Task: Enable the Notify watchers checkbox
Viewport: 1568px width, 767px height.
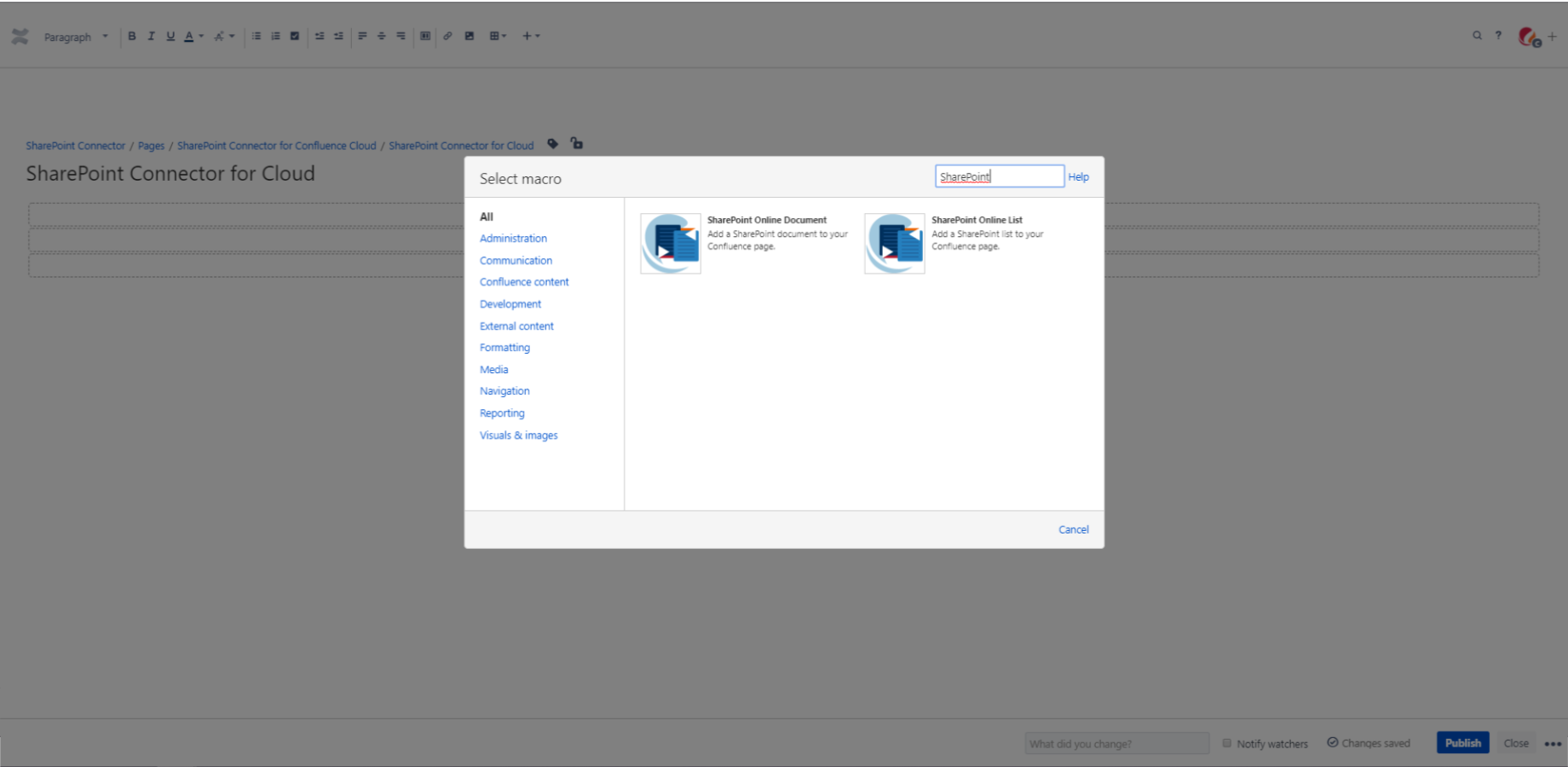Action: click(x=1227, y=743)
